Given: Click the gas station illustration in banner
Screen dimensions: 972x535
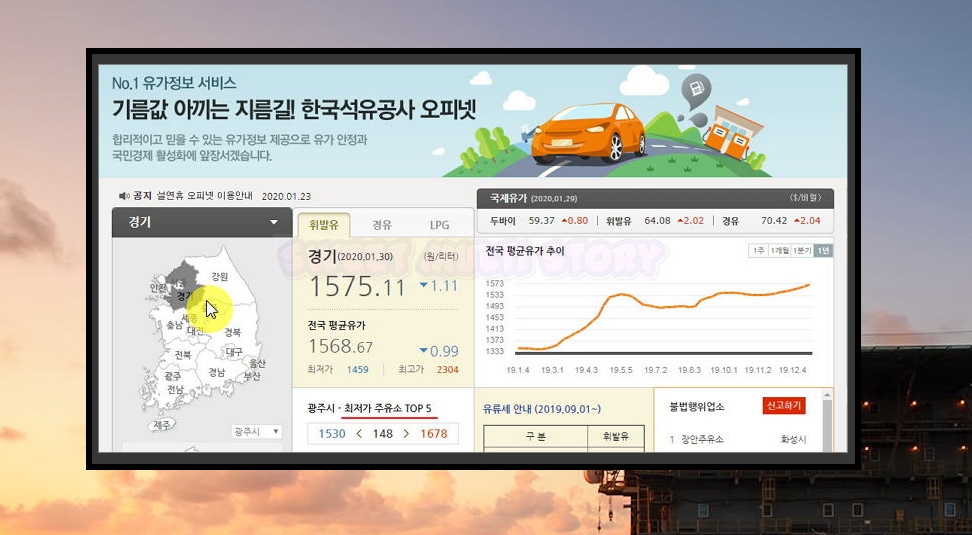Looking at the screenshot, I should 734,133.
